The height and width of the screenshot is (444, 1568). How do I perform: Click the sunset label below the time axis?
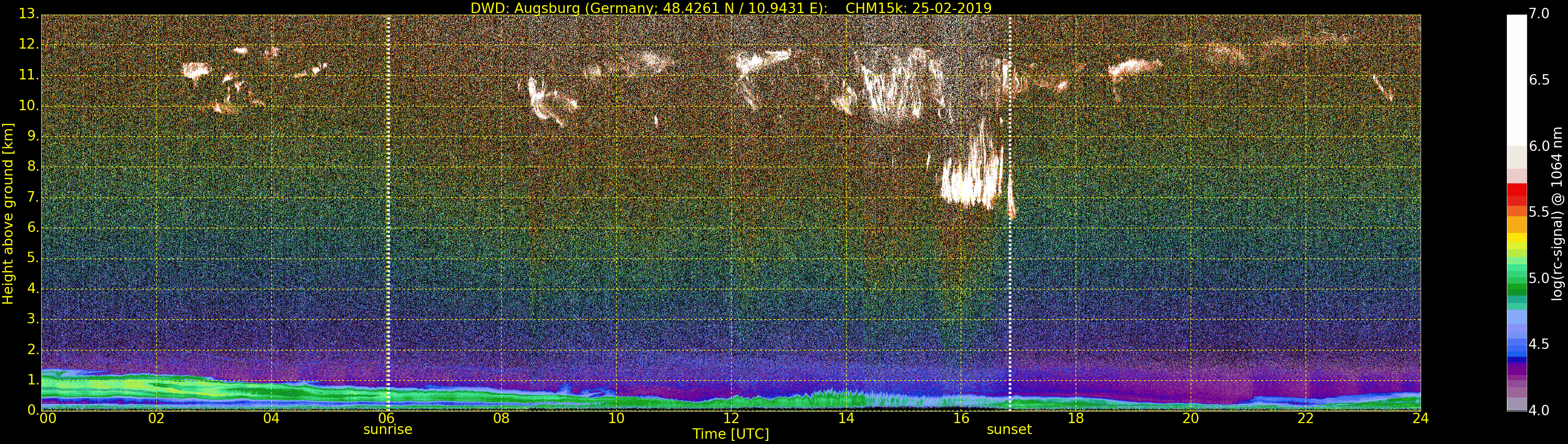[x=1009, y=430]
